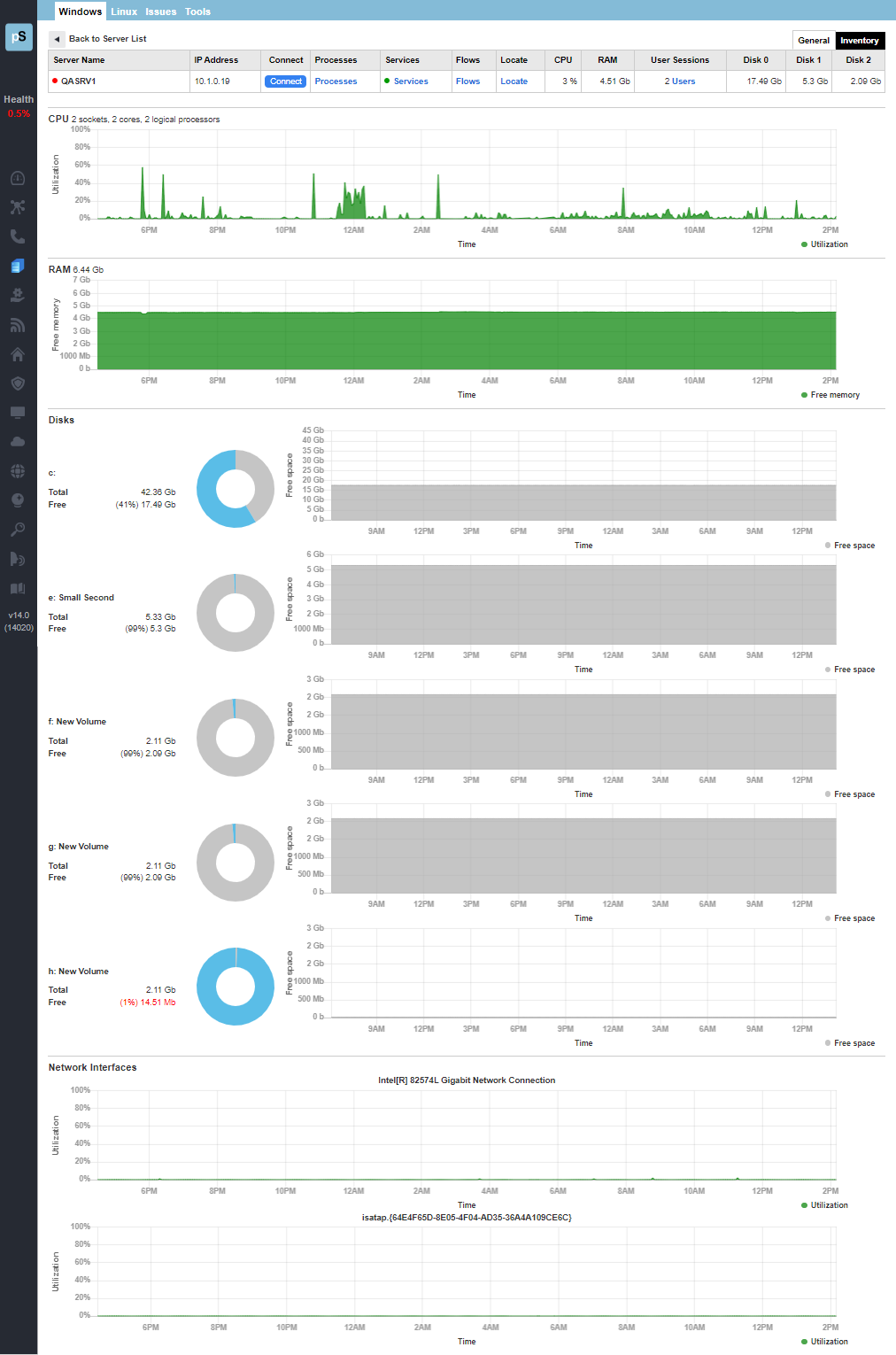Select the globe network icon in sidebar
The height and width of the screenshot is (1355, 896).
18,470
